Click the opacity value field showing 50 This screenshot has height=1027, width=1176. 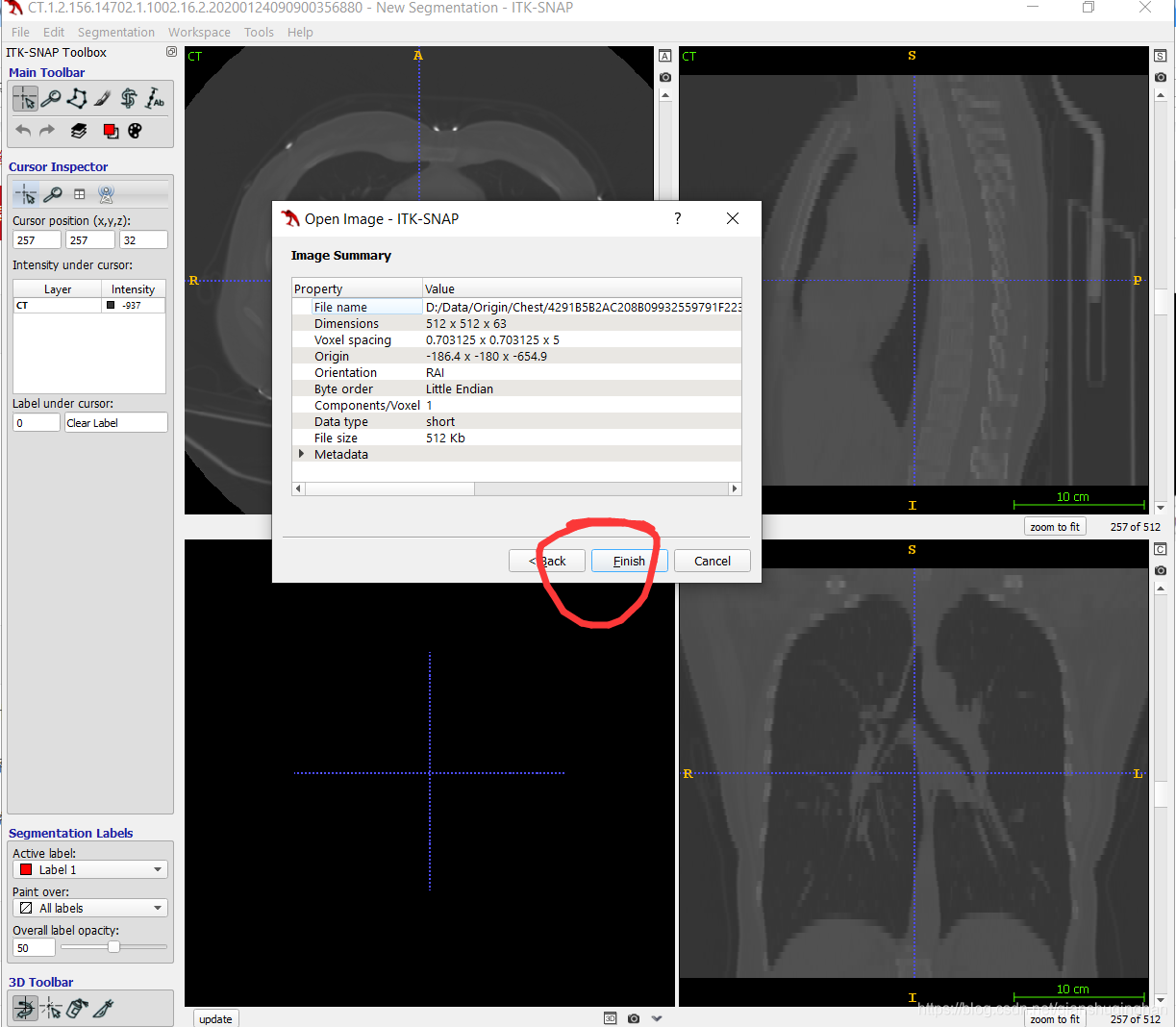tap(35, 947)
